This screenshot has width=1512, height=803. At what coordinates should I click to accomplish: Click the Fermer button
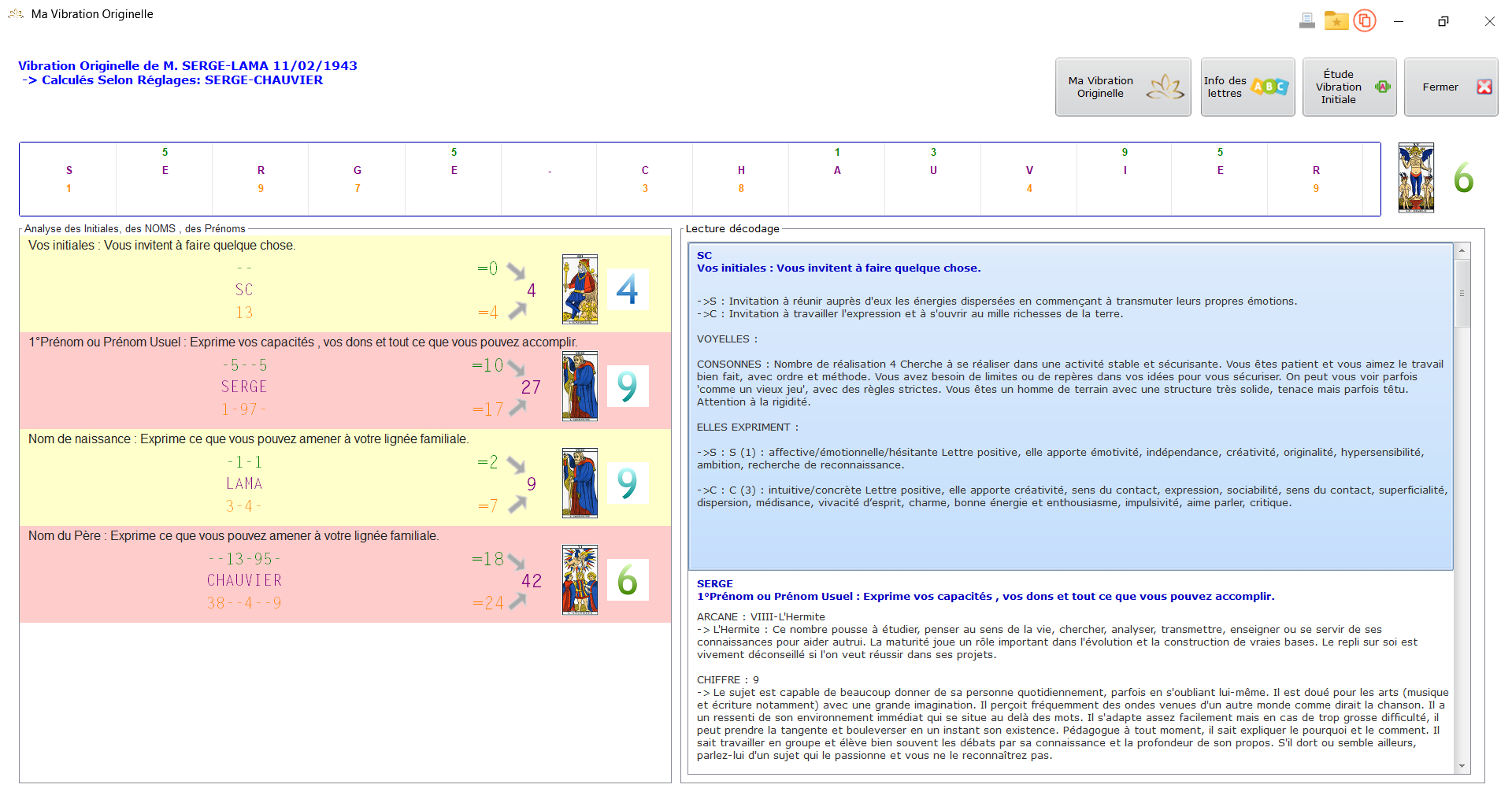(x=1451, y=87)
